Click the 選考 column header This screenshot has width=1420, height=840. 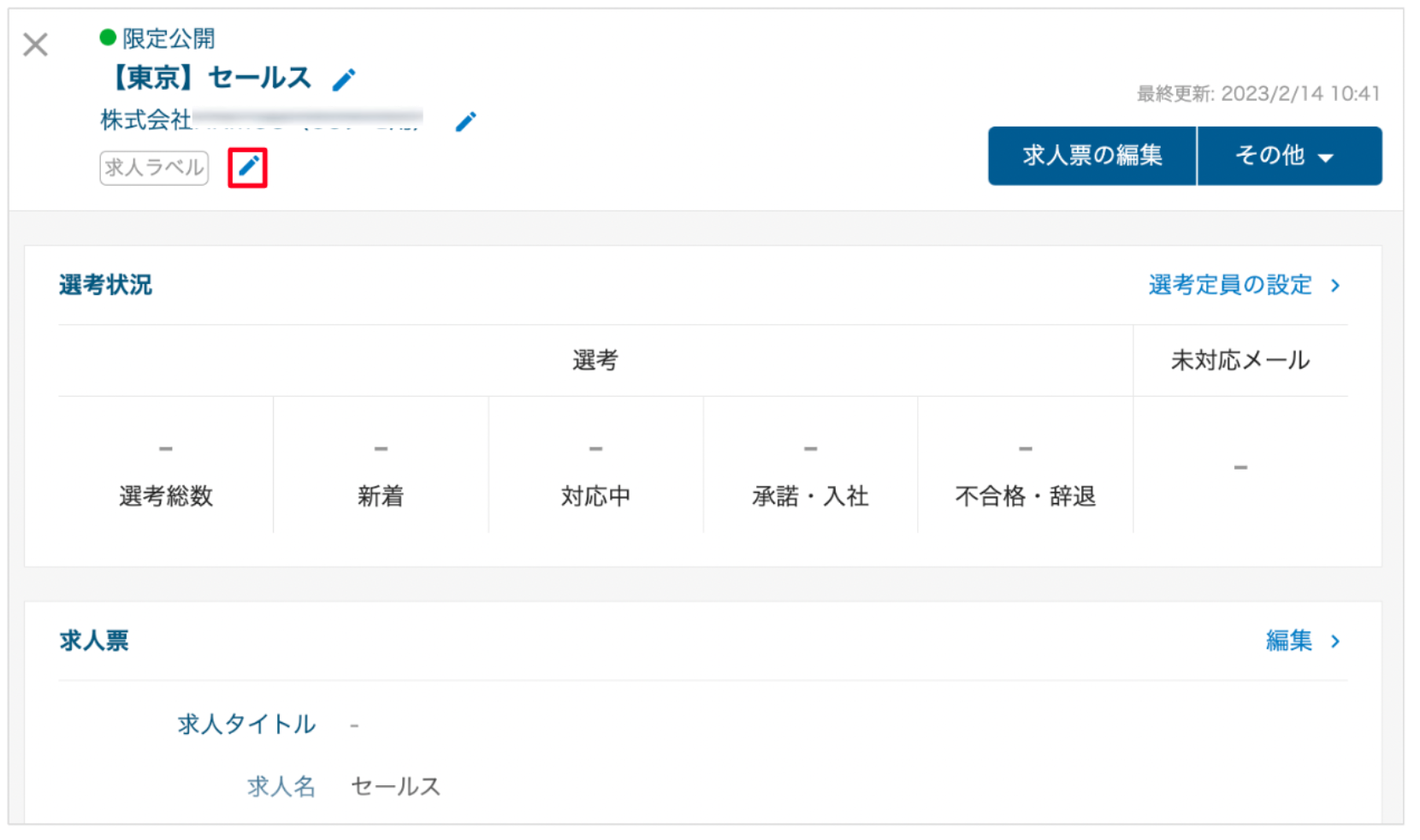(595, 360)
